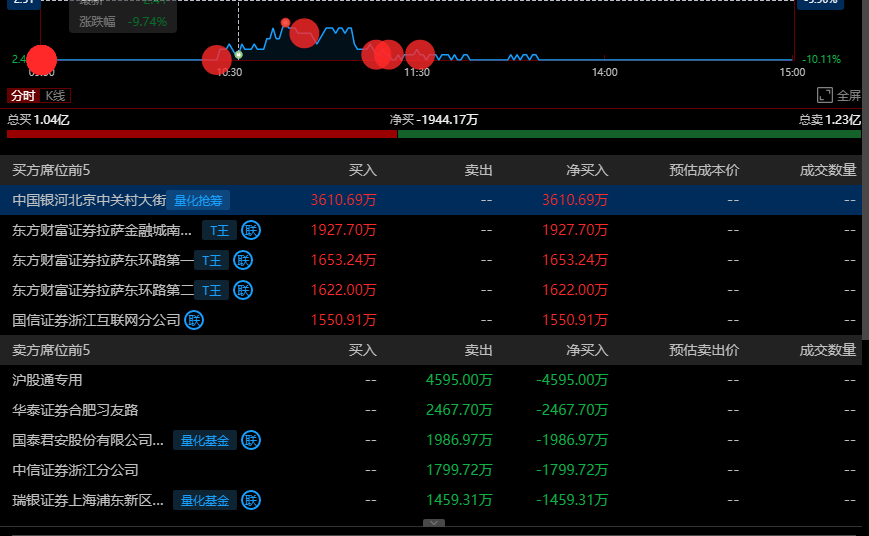Select 东方财富证券拉萨东环路第二 seat name
The height and width of the screenshot is (536, 869).
click(x=103, y=290)
